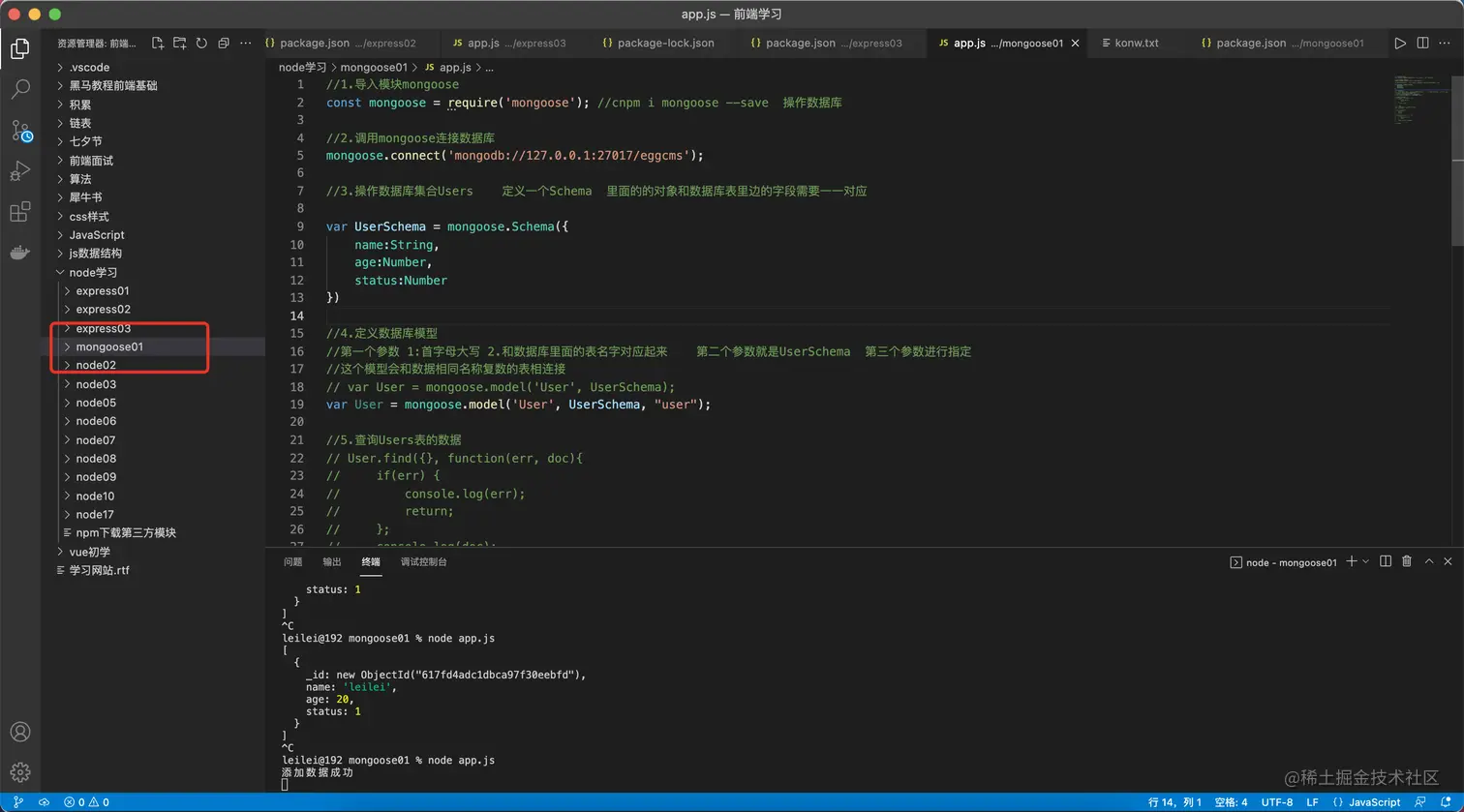The image size is (1464, 812).
Task: Open the Search view in activity bar
Action: pos(19,90)
